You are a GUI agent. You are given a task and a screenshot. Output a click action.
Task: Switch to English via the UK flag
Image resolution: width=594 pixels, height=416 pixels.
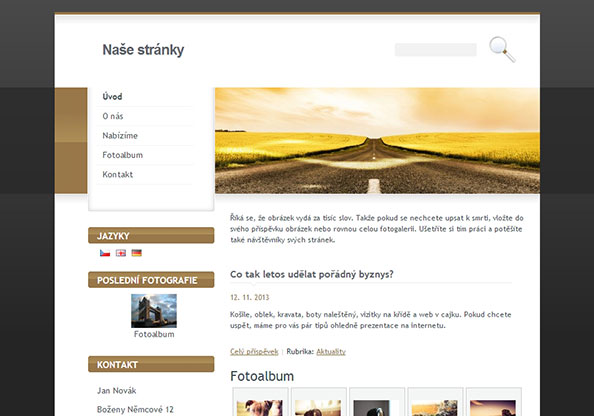(x=121, y=253)
